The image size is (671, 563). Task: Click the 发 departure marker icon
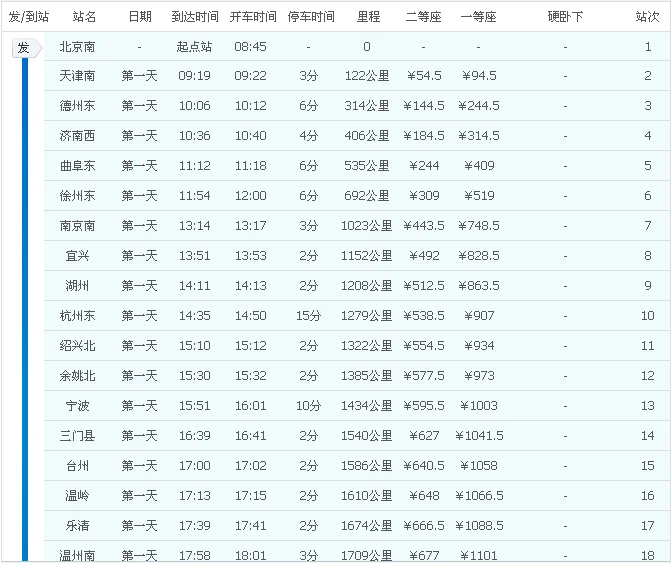tap(27, 48)
